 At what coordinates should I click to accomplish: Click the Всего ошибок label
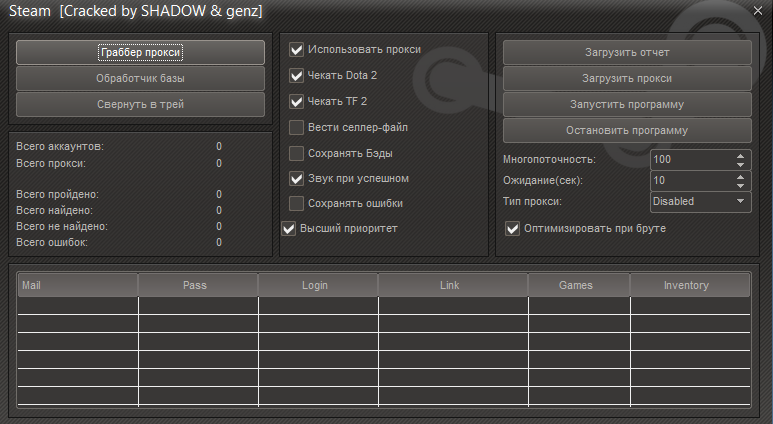tap(52, 243)
